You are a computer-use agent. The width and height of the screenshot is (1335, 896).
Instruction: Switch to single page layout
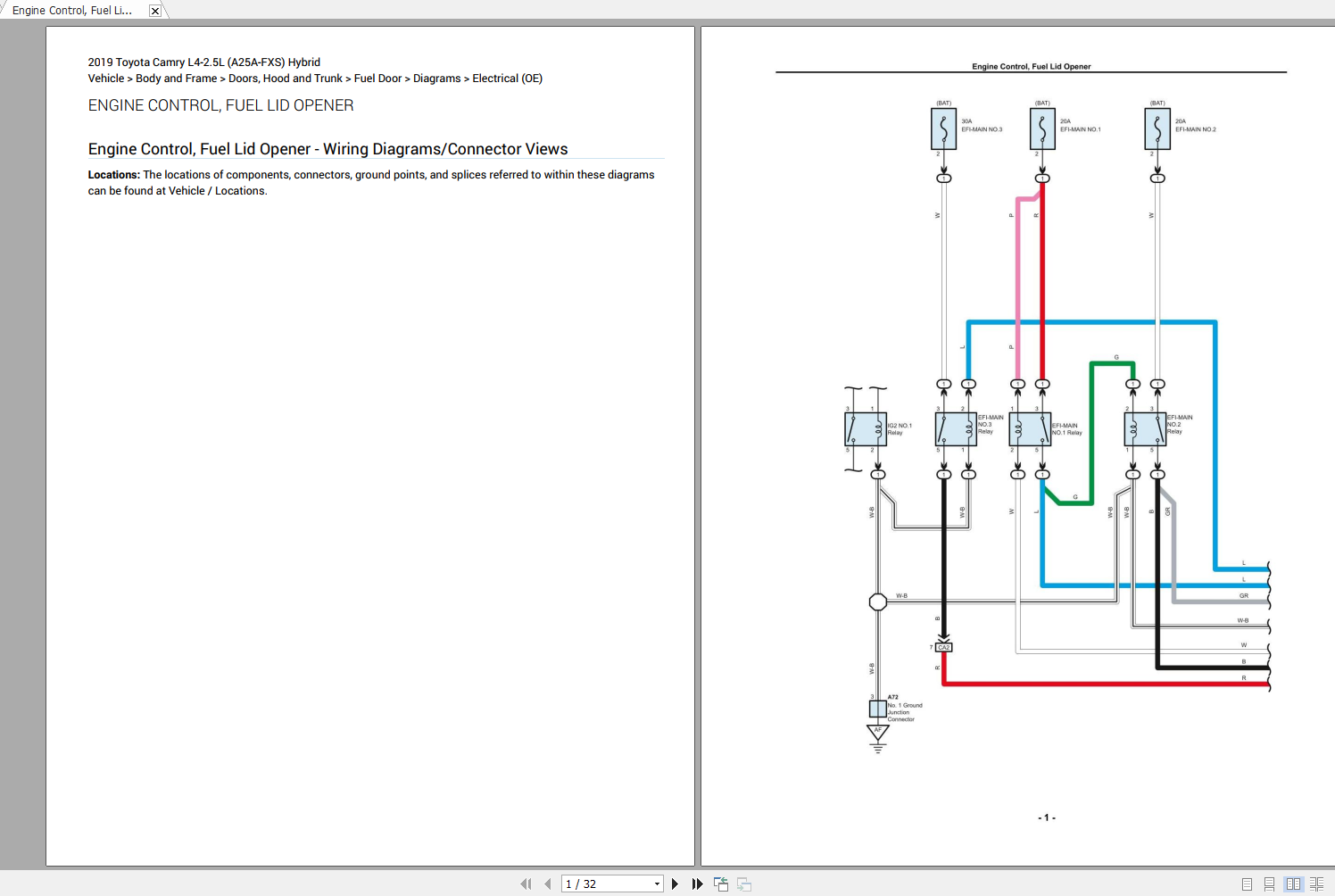coord(1246,884)
